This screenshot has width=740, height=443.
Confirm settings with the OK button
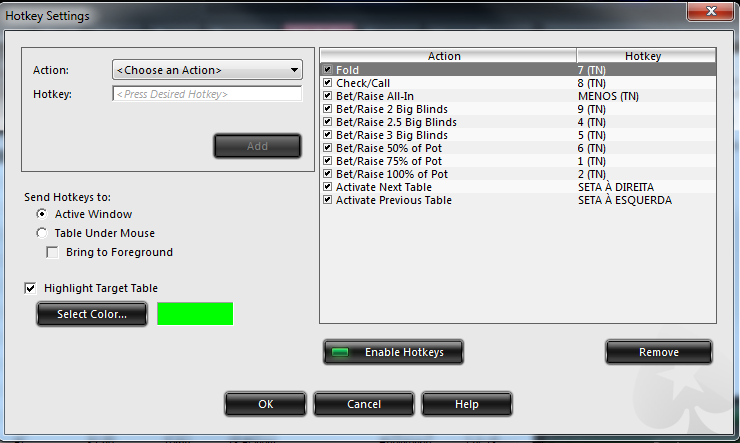tap(265, 404)
